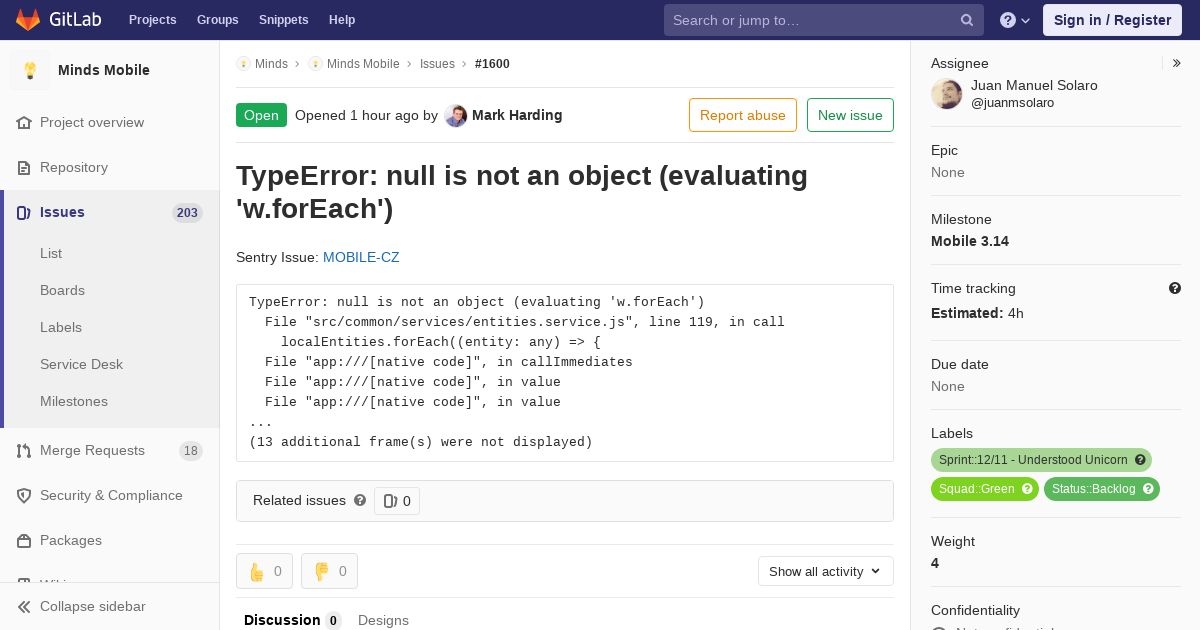Screen dimensions: 1200x630
Task: Open Security & Compliance
Action: coord(111,495)
